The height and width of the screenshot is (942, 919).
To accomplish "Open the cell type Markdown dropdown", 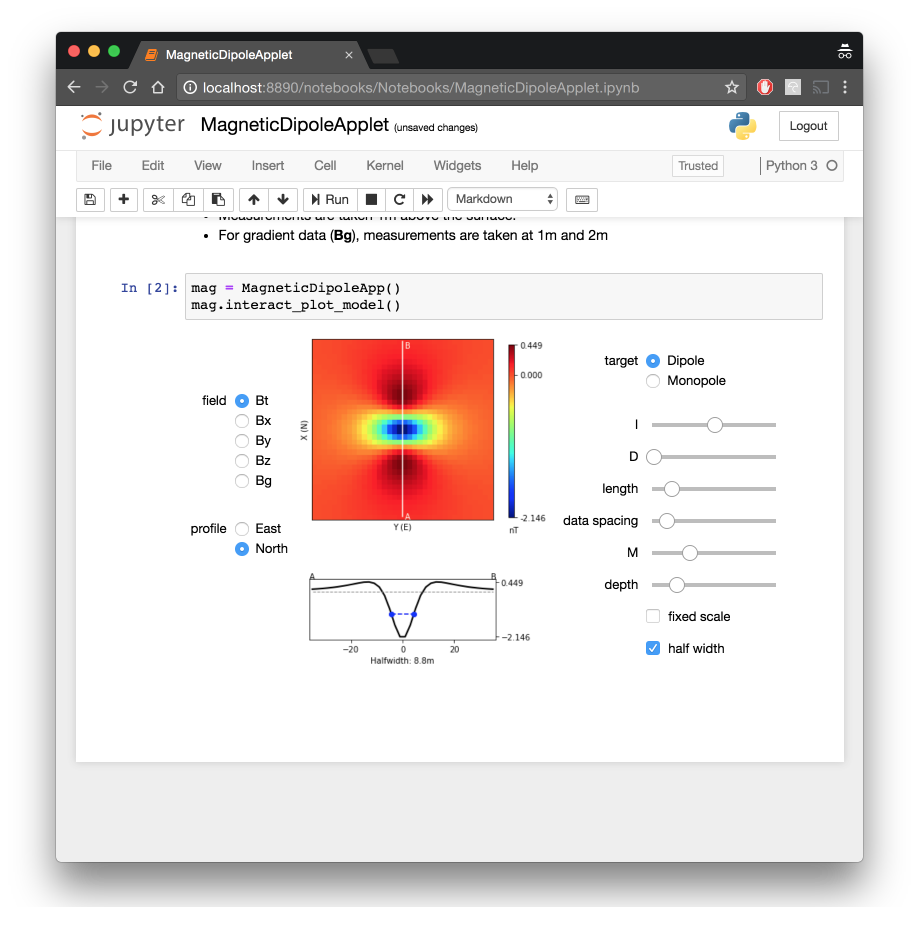I will point(503,200).
